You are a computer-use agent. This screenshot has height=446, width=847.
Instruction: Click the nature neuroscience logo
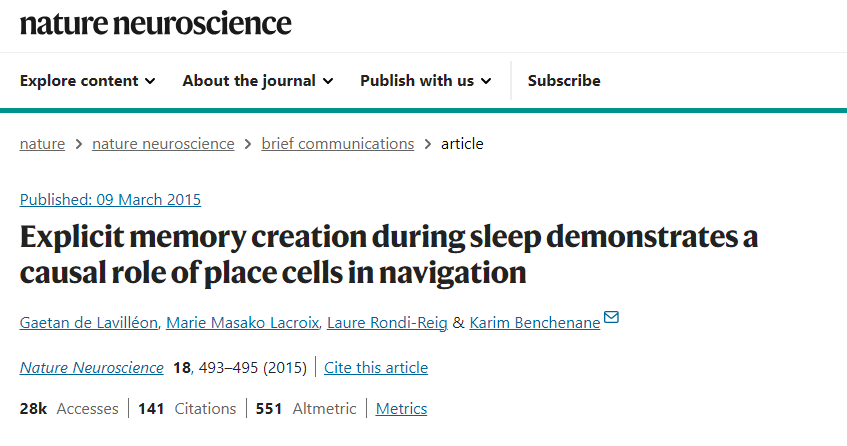[156, 22]
